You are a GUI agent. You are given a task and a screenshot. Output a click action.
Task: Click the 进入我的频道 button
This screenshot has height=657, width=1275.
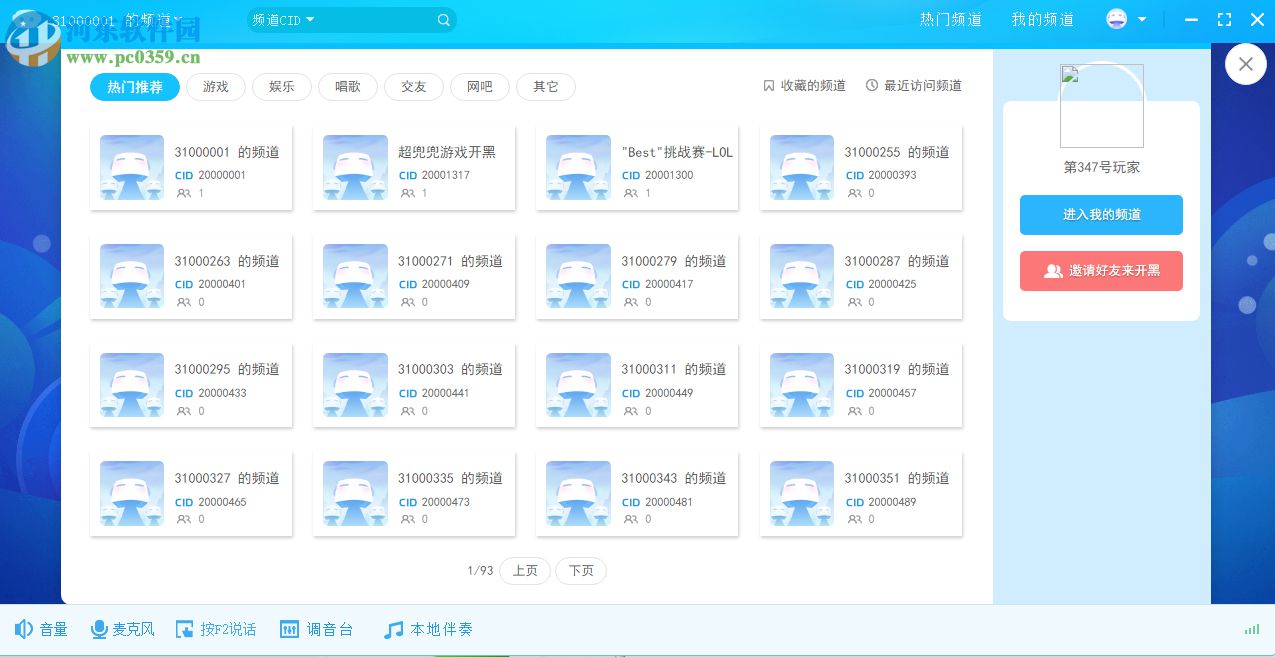1101,215
